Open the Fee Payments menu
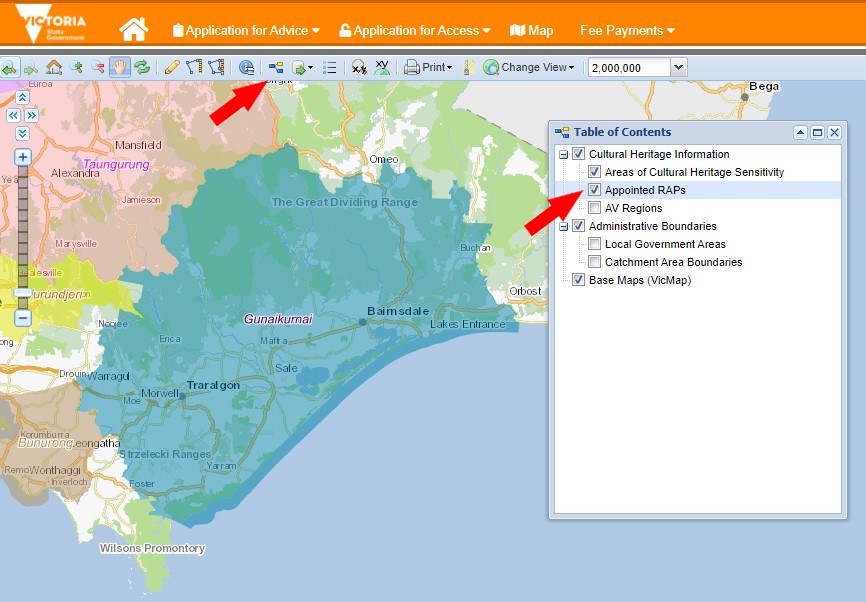The height and width of the screenshot is (602, 866). (x=627, y=30)
